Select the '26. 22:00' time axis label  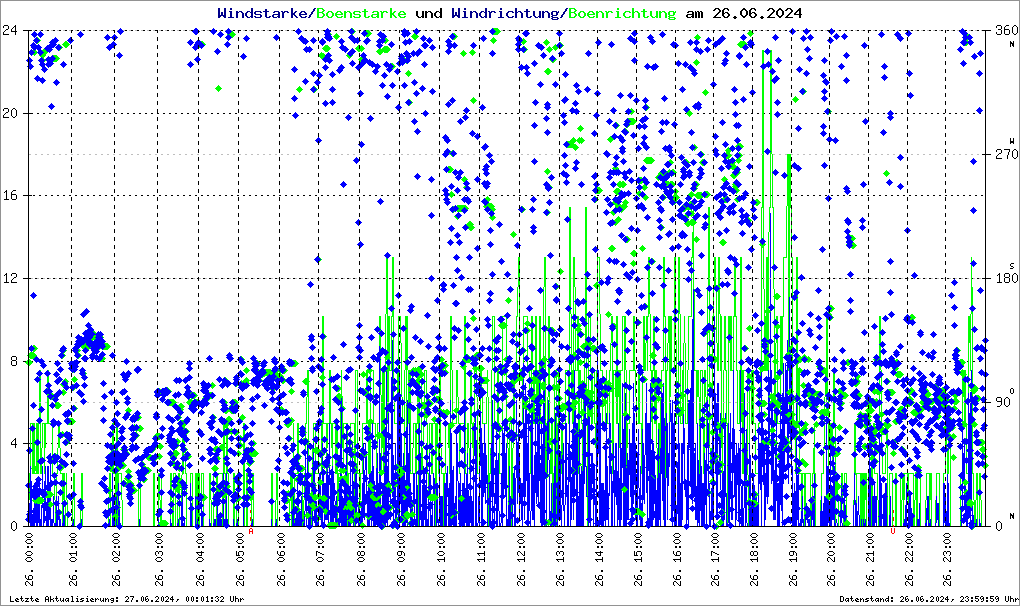click(x=909, y=559)
